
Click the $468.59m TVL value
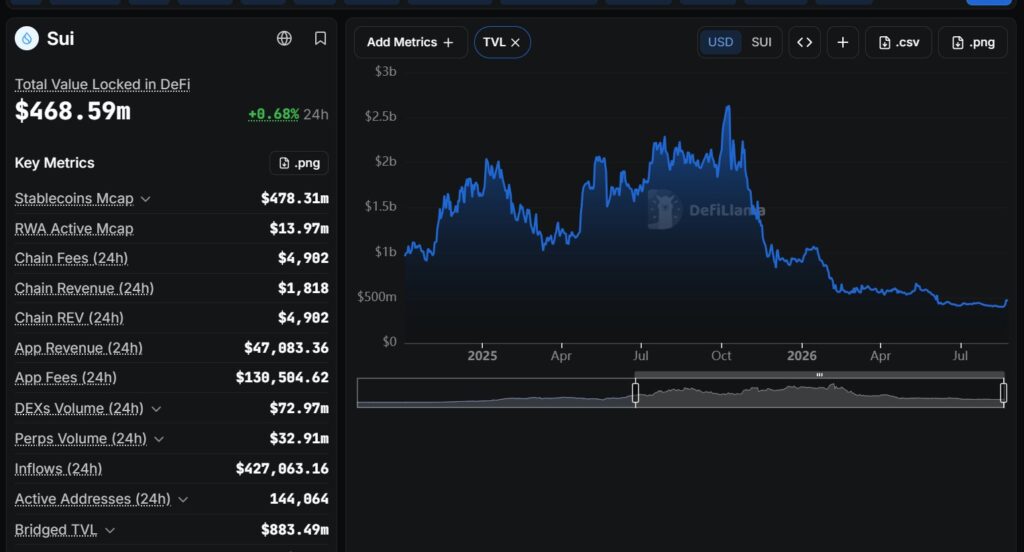[x=72, y=111]
